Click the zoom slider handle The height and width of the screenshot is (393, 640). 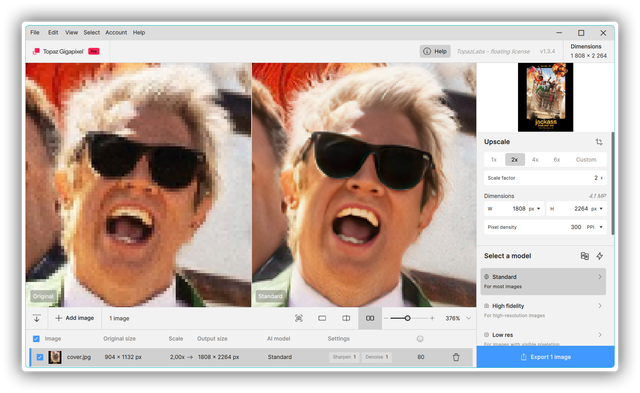(x=407, y=318)
